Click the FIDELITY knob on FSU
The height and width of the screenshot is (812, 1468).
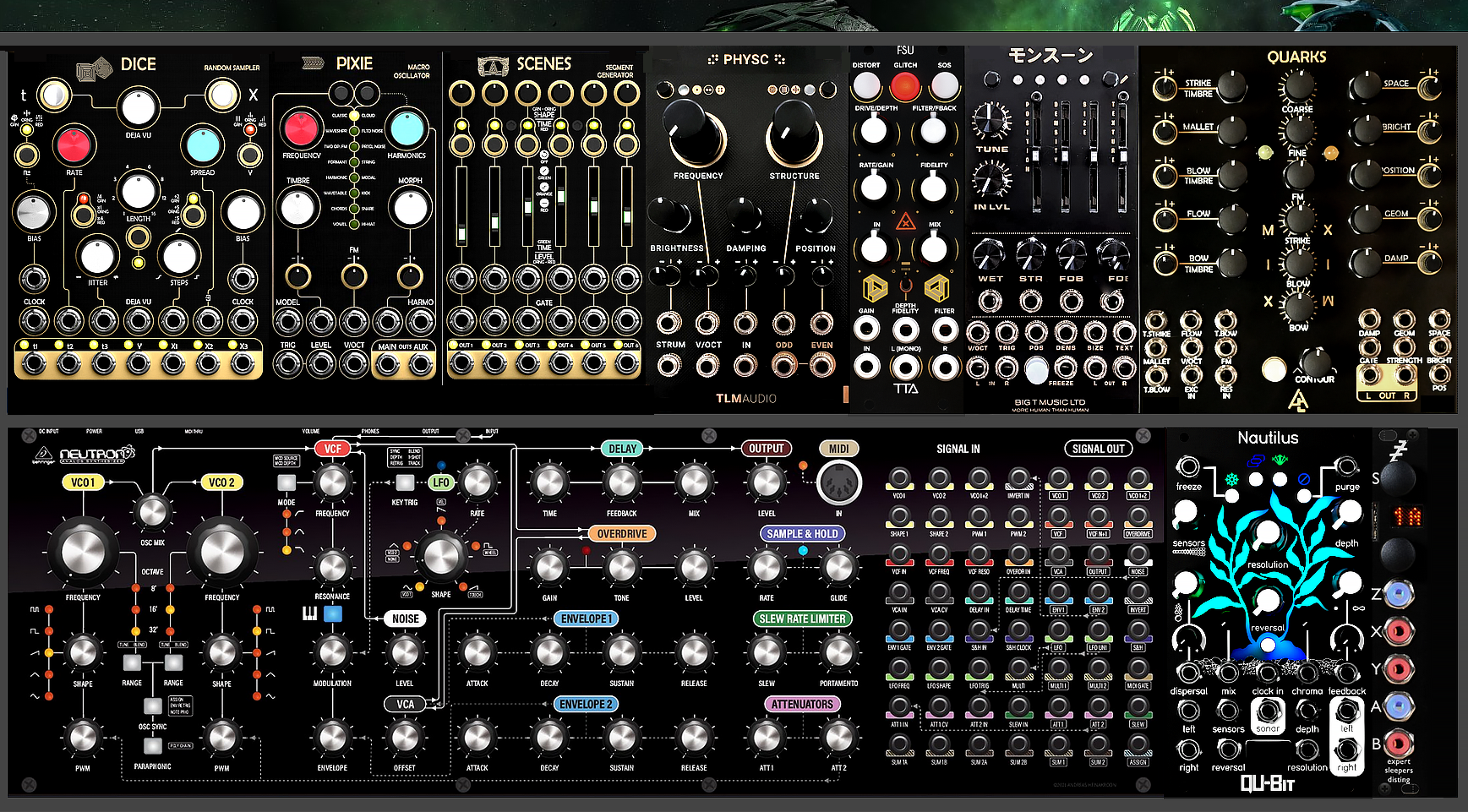933,188
